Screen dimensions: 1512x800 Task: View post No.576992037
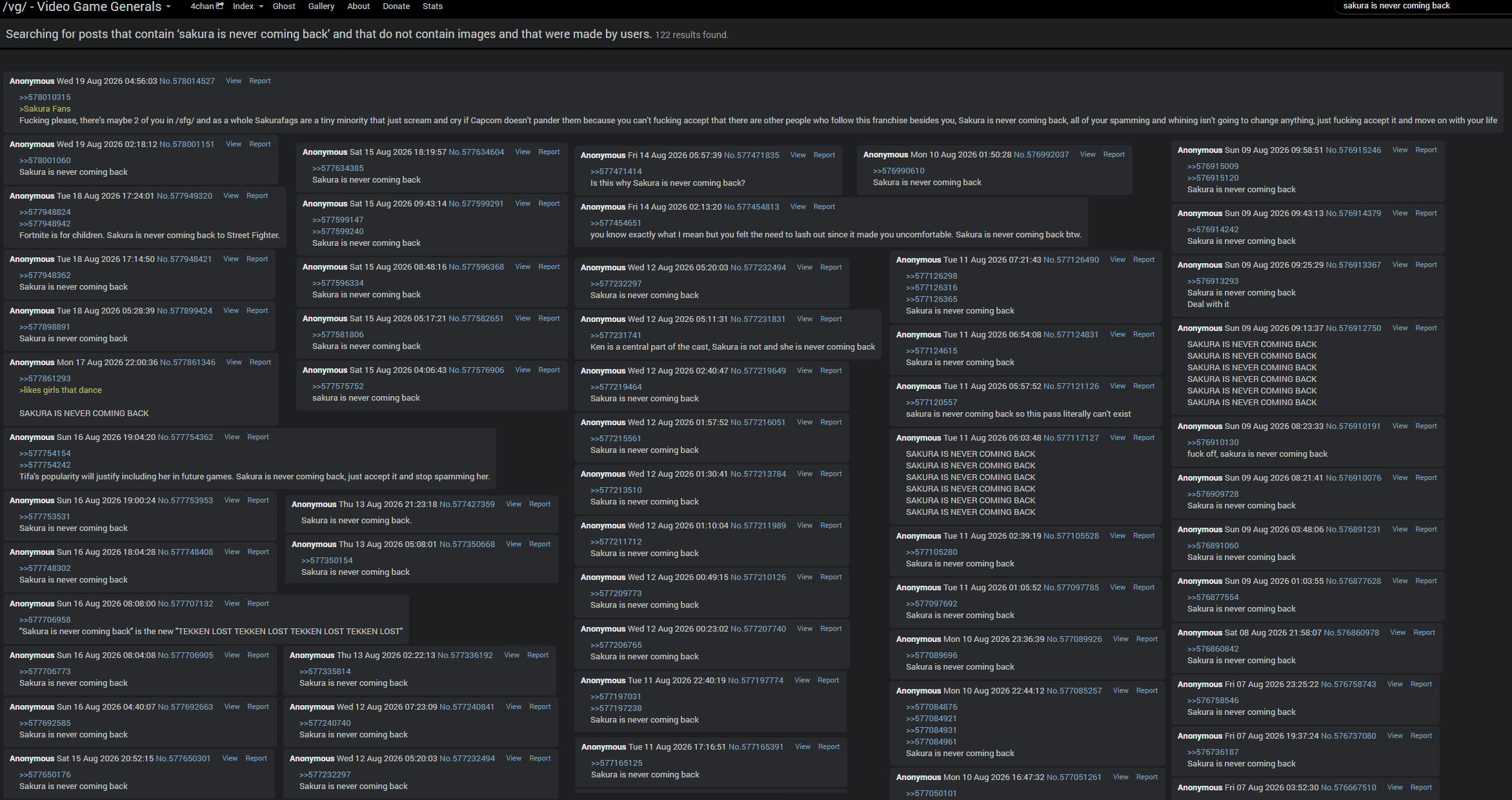[1088, 154]
